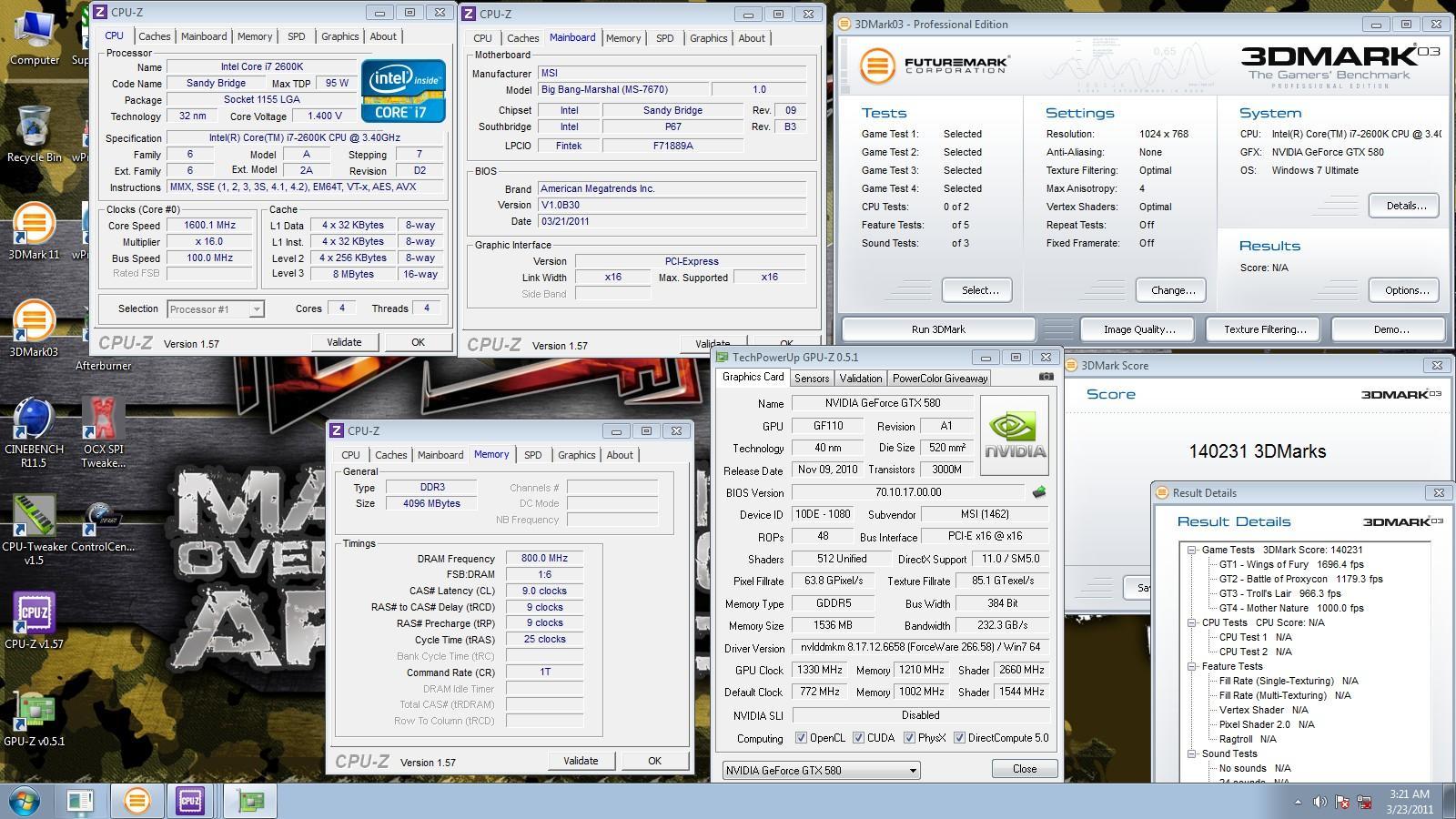Collapse the Feature Tests tree node
The width and height of the screenshot is (1456, 819).
click(x=1191, y=666)
